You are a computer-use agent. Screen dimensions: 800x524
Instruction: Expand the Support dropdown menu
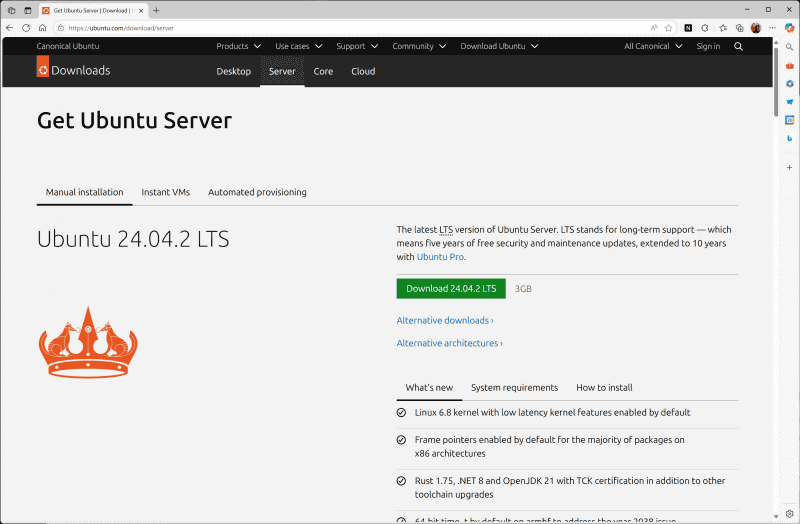pyautogui.click(x=357, y=46)
